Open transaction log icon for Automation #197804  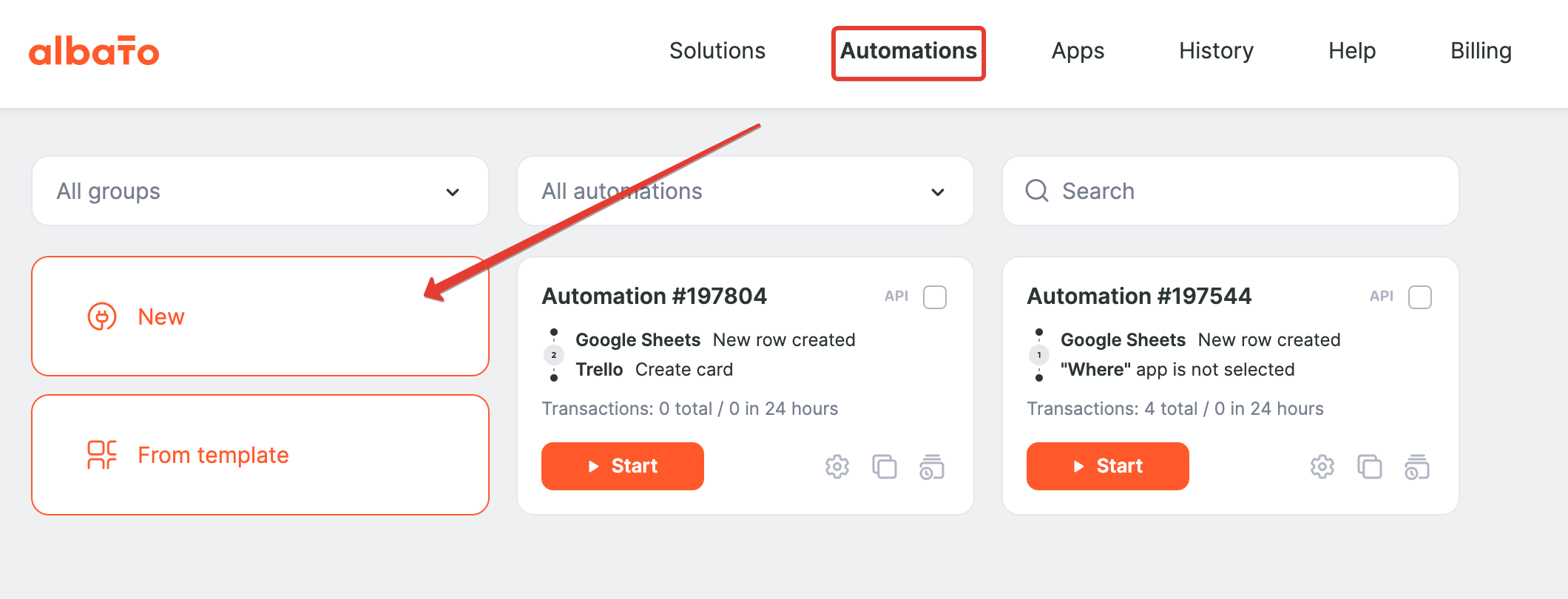pyautogui.click(x=931, y=467)
